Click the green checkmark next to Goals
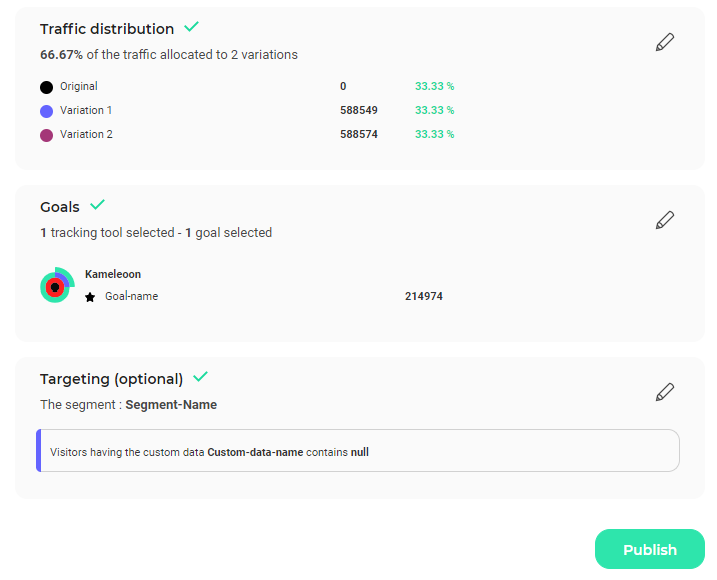Screen dimensions: 717x580 [97, 204]
